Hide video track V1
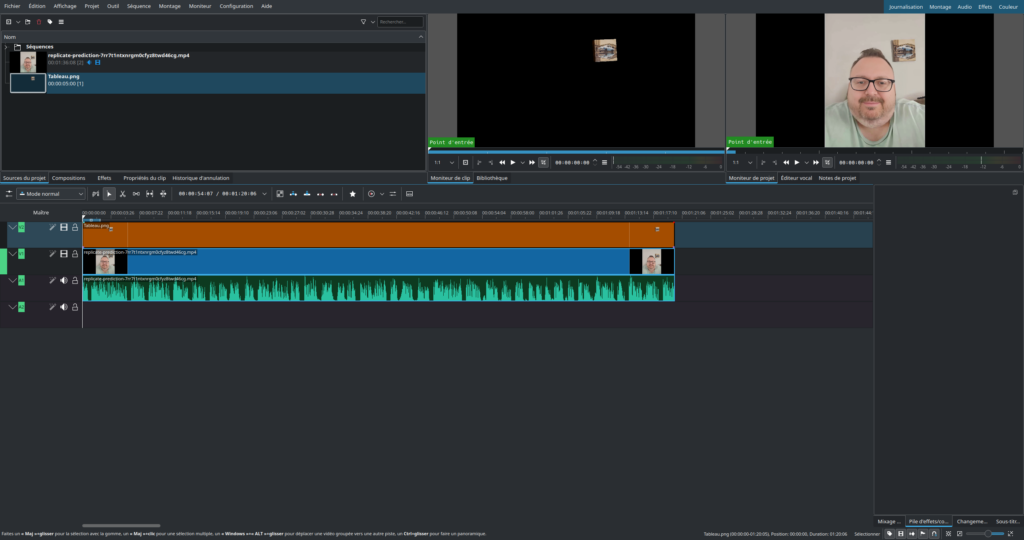Image resolution: width=1024 pixels, height=540 pixels. coord(63,254)
